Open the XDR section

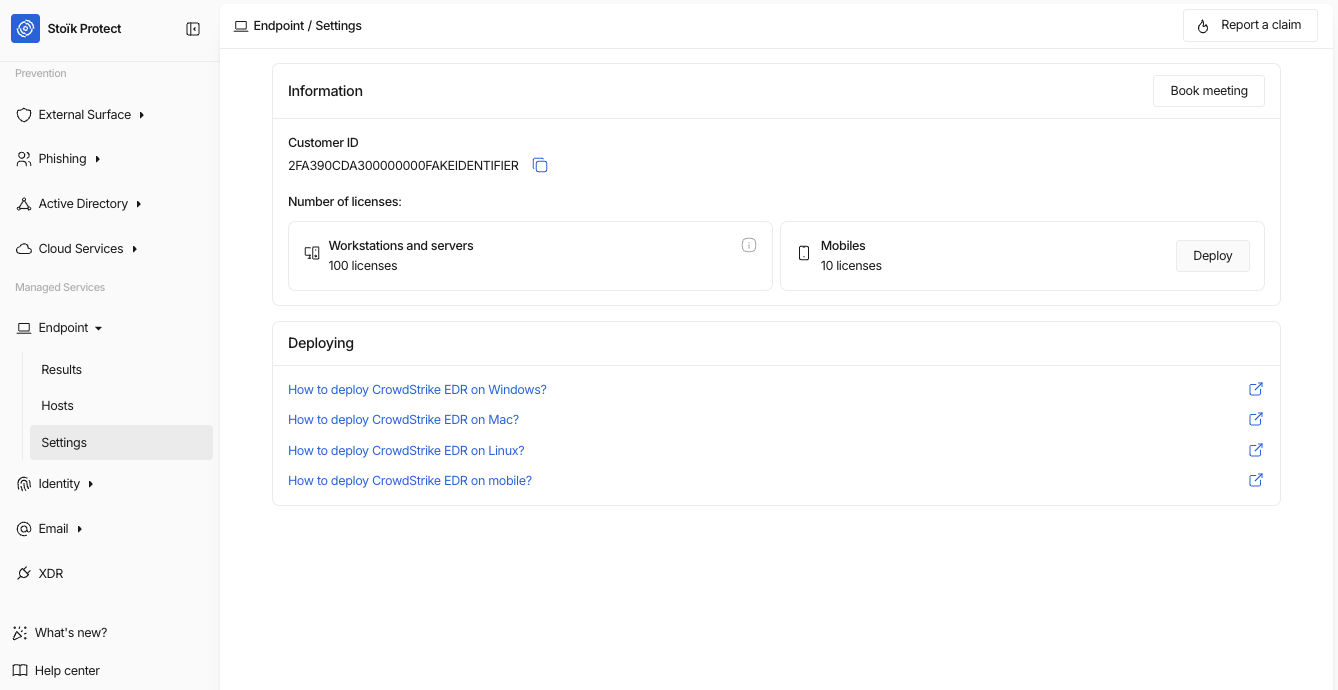[50, 574]
